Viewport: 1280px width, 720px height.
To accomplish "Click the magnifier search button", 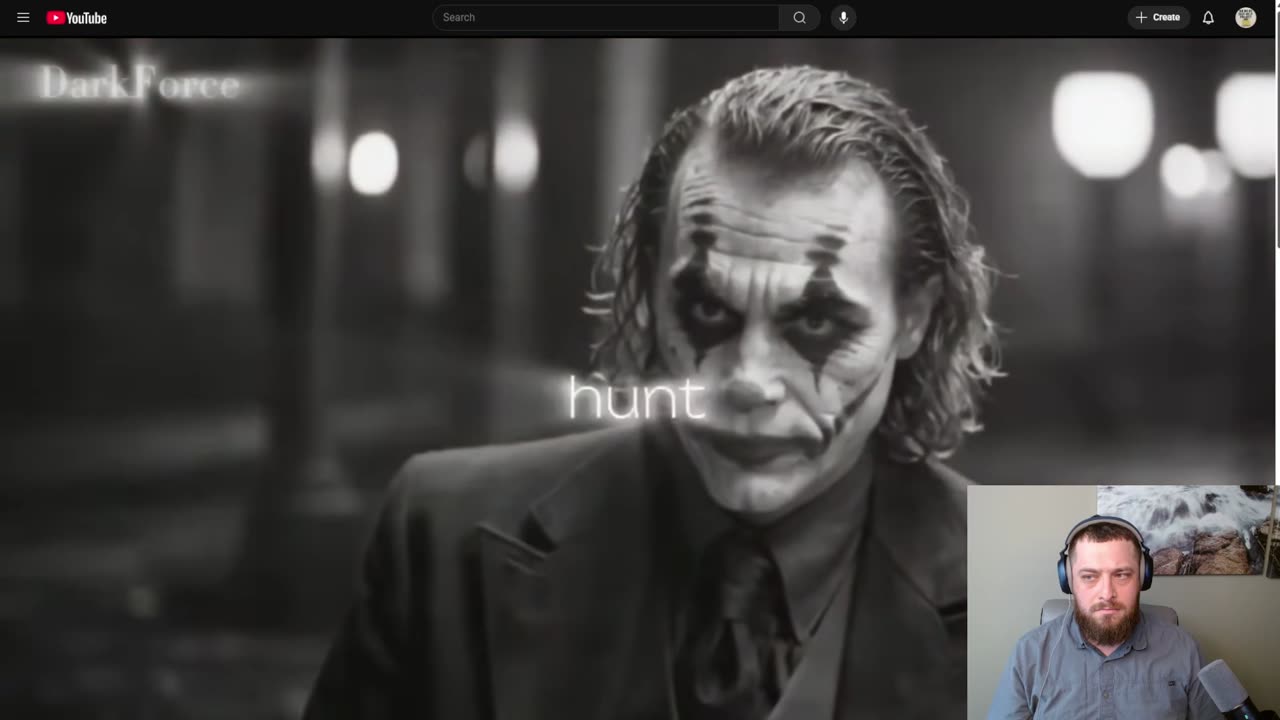I will coord(799,17).
